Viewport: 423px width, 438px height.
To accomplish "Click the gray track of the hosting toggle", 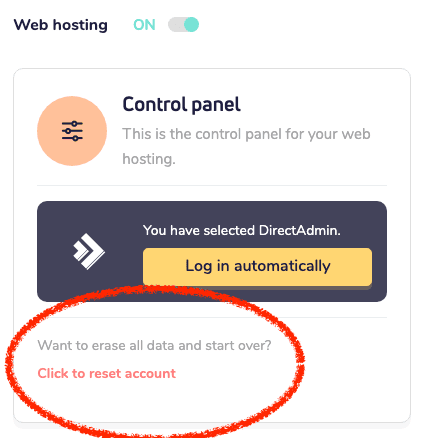I will 175,25.
